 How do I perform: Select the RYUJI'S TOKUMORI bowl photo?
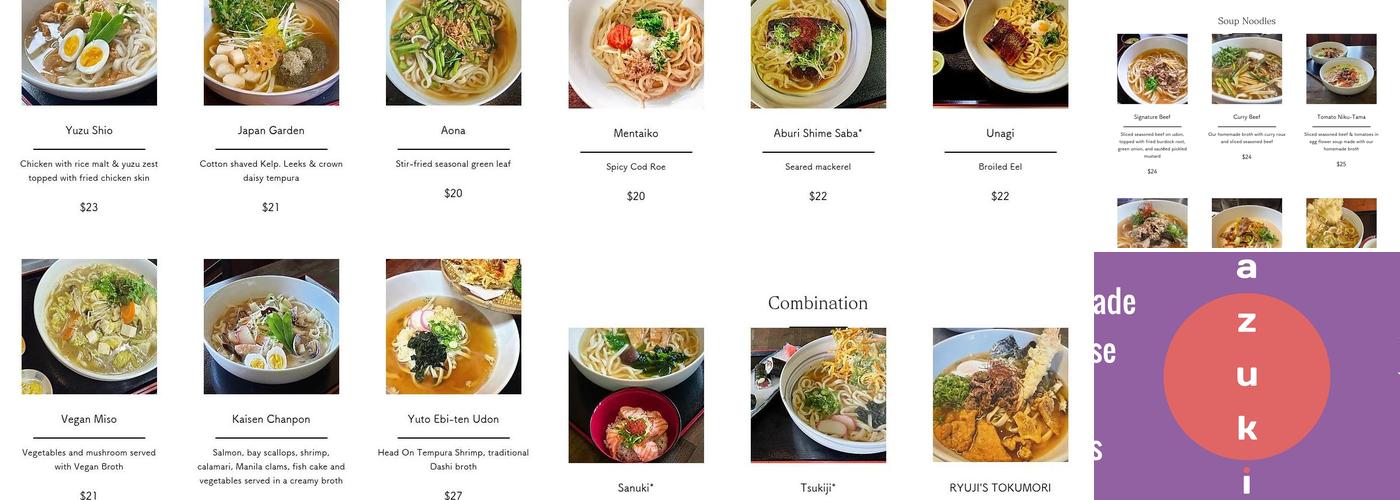tap(1000, 395)
